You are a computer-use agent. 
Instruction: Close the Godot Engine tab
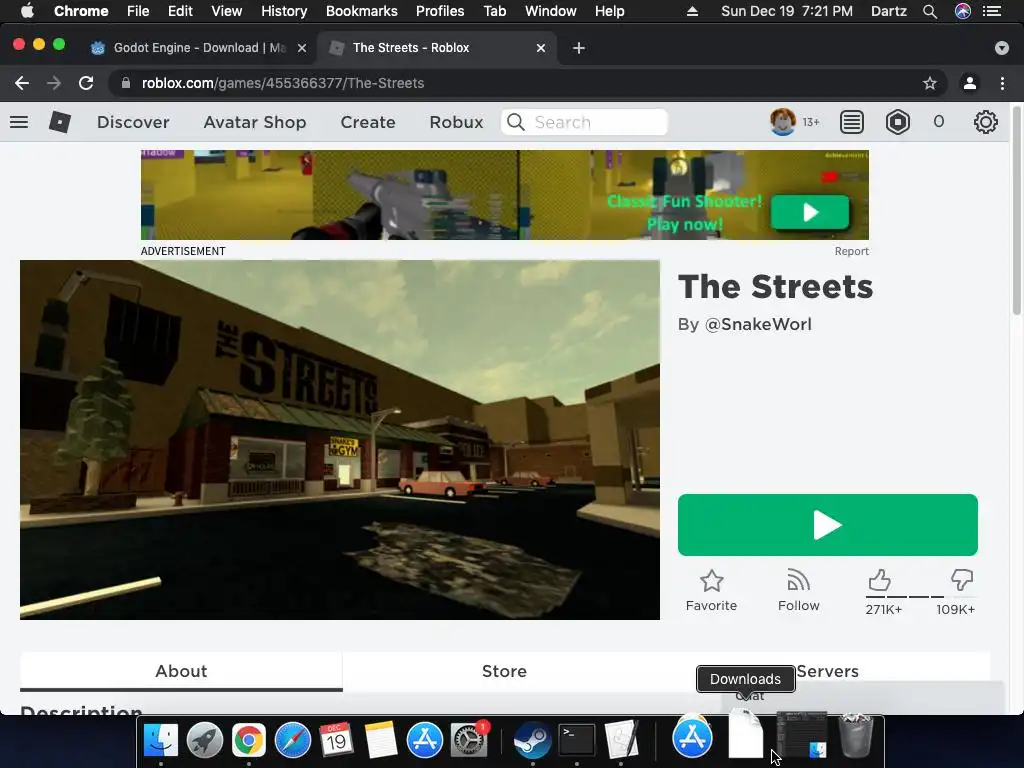[x=302, y=48]
